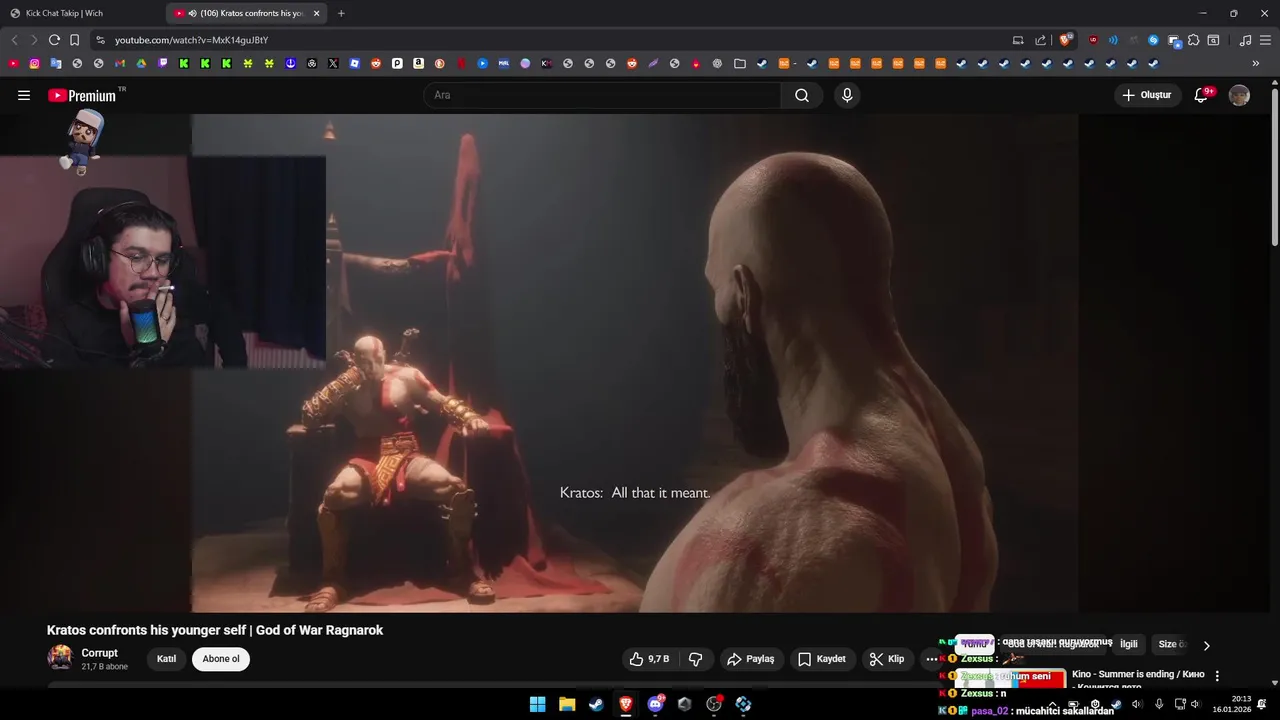Screen dimensions: 1280x720
Task: Open the Corrupt channel name link
Action: pos(100,653)
